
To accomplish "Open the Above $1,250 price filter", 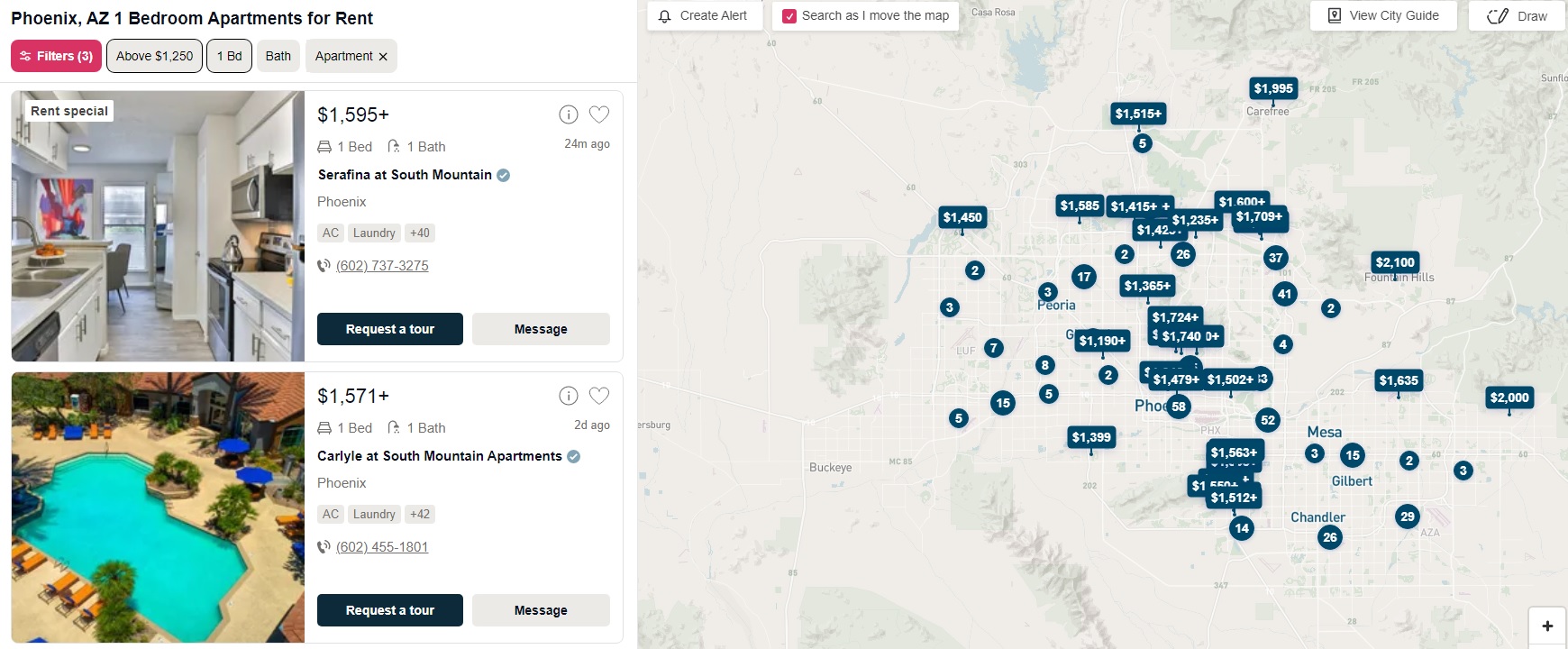I will click(x=154, y=56).
